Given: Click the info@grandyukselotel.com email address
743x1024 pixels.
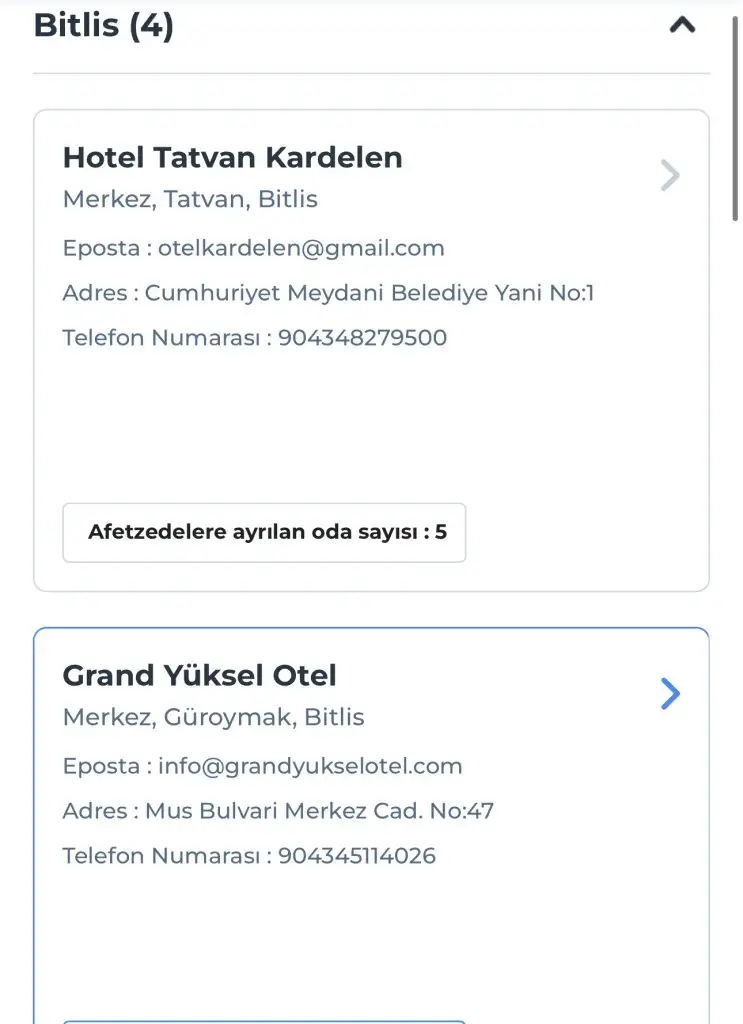Looking at the screenshot, I should 310,766.
